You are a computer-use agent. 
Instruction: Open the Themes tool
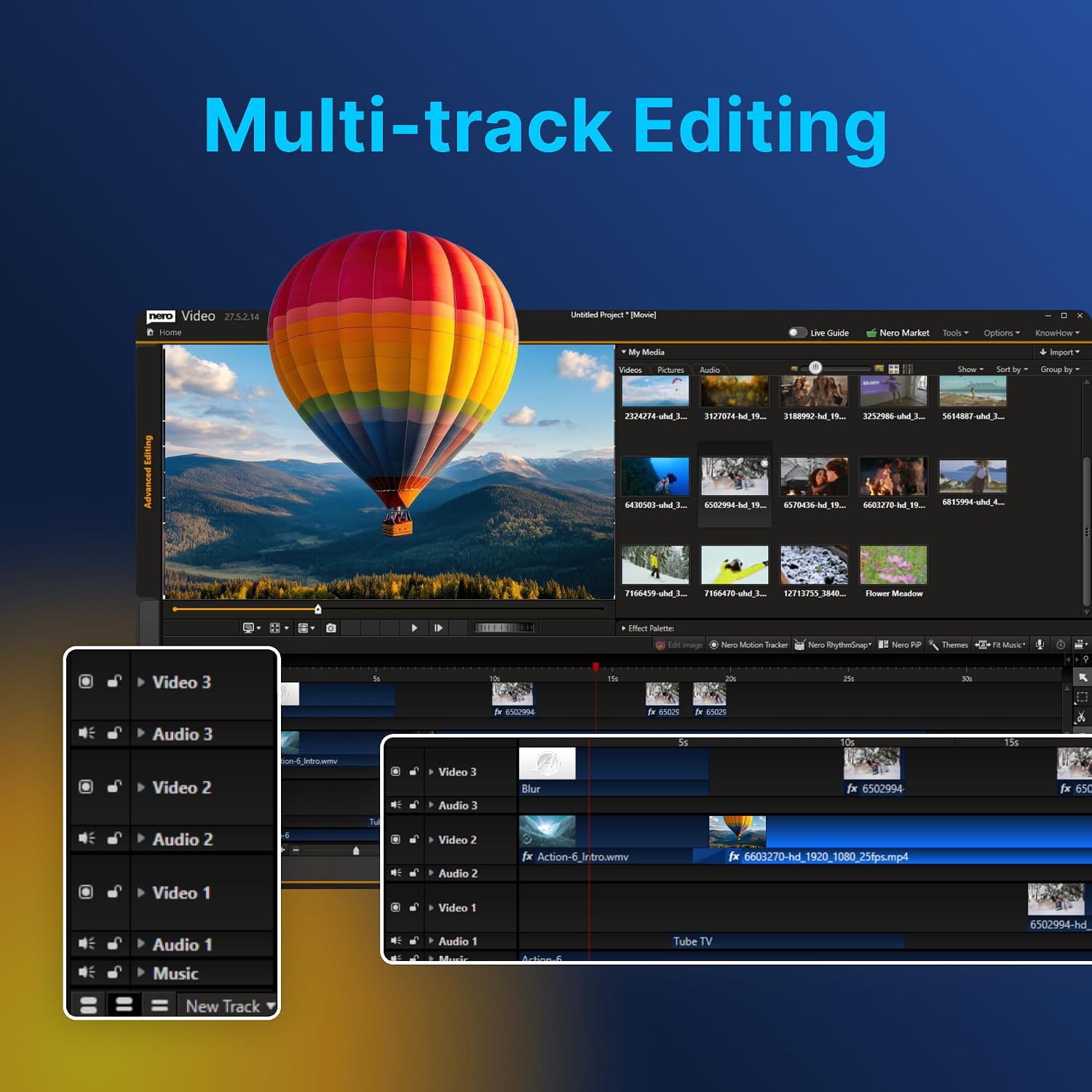[948, 645]
